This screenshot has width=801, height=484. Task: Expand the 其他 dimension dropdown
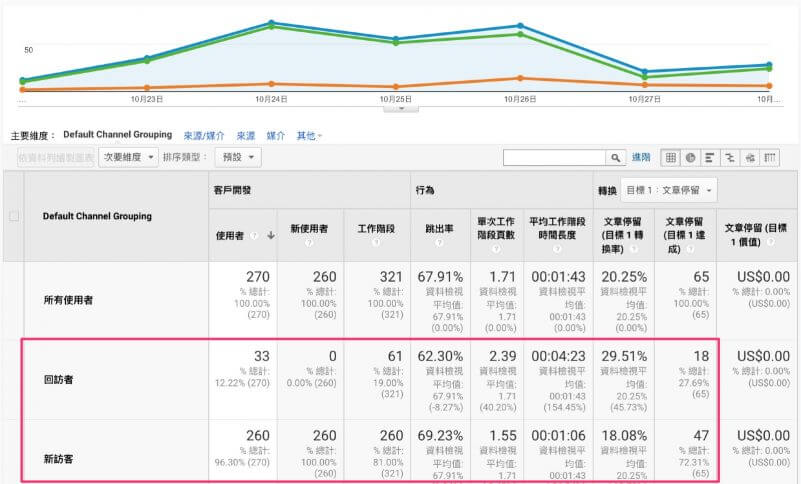click(309, 135)
